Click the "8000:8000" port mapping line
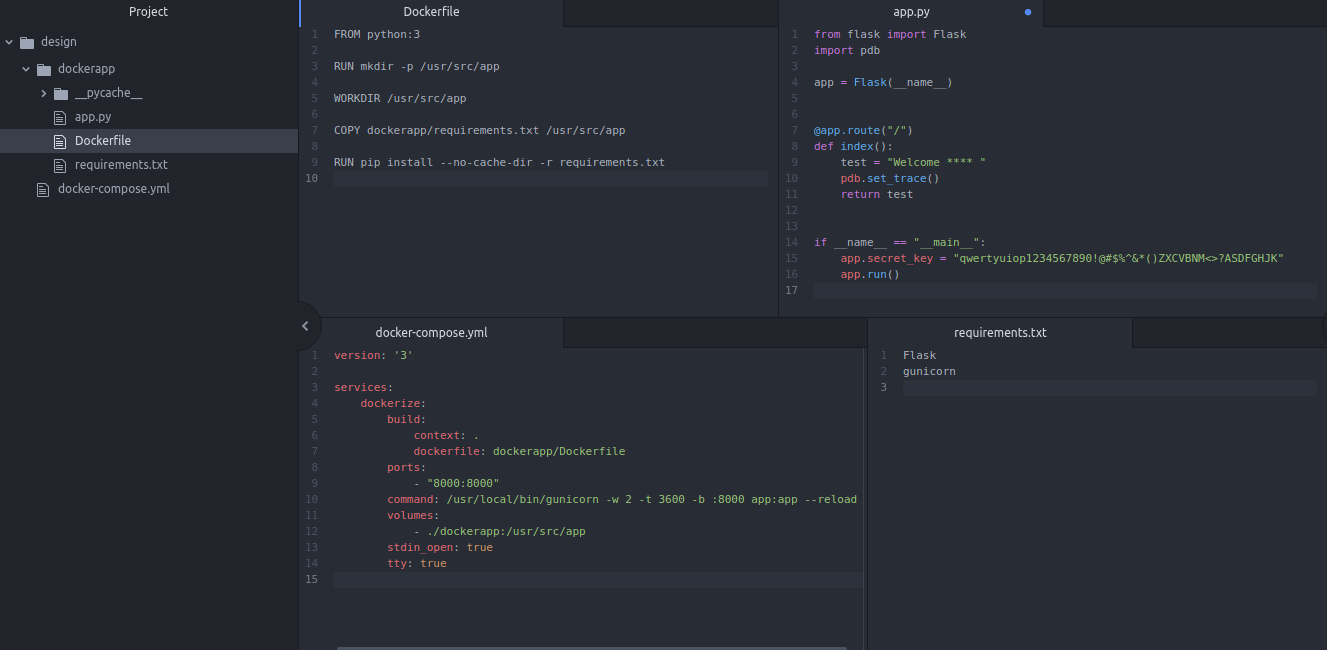The image size is (1327, 650). [457, 483]
